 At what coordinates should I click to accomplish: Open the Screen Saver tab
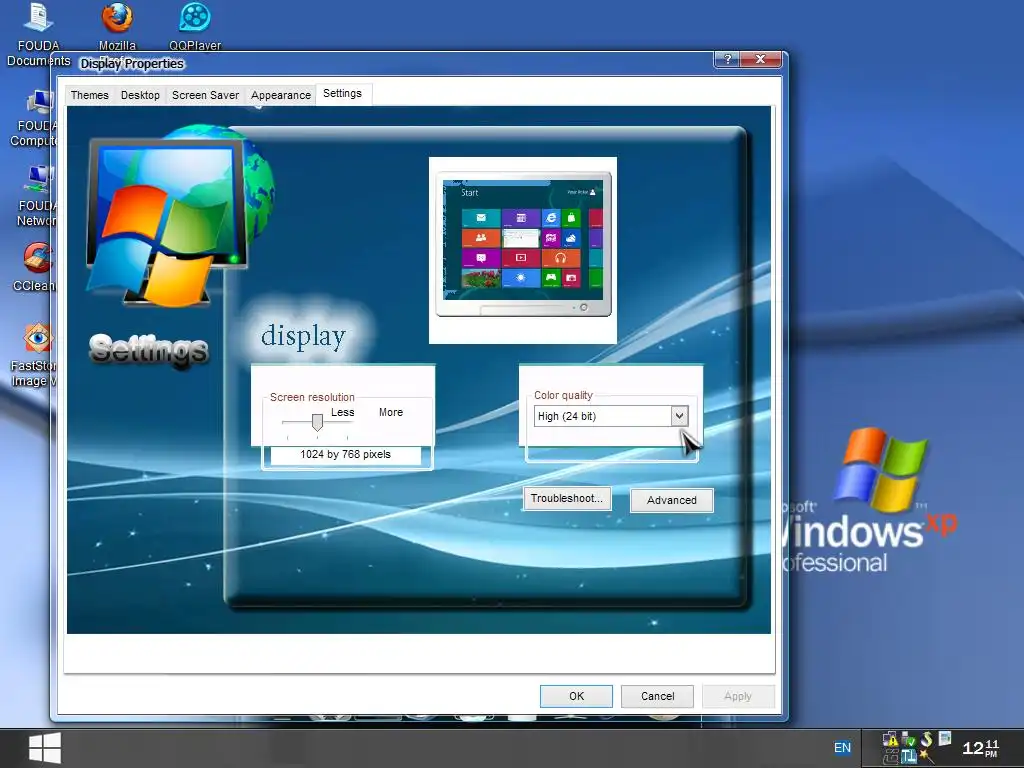205,95
